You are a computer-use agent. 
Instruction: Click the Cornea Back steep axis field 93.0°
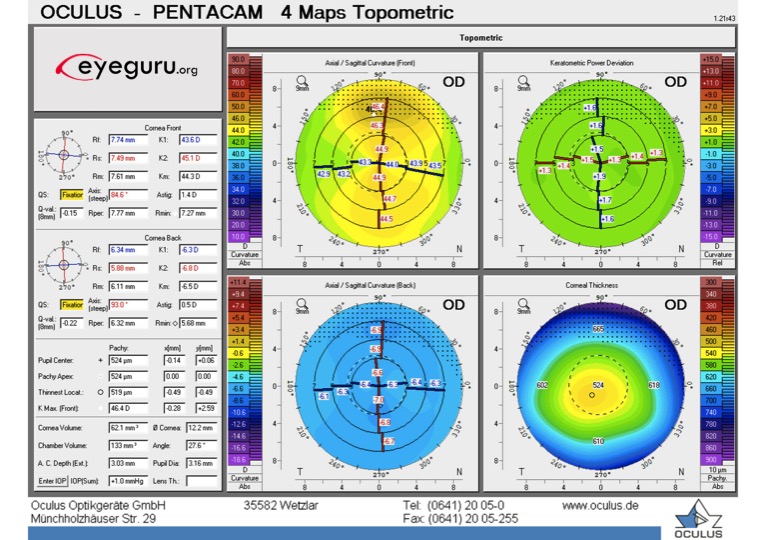(128, 304)
